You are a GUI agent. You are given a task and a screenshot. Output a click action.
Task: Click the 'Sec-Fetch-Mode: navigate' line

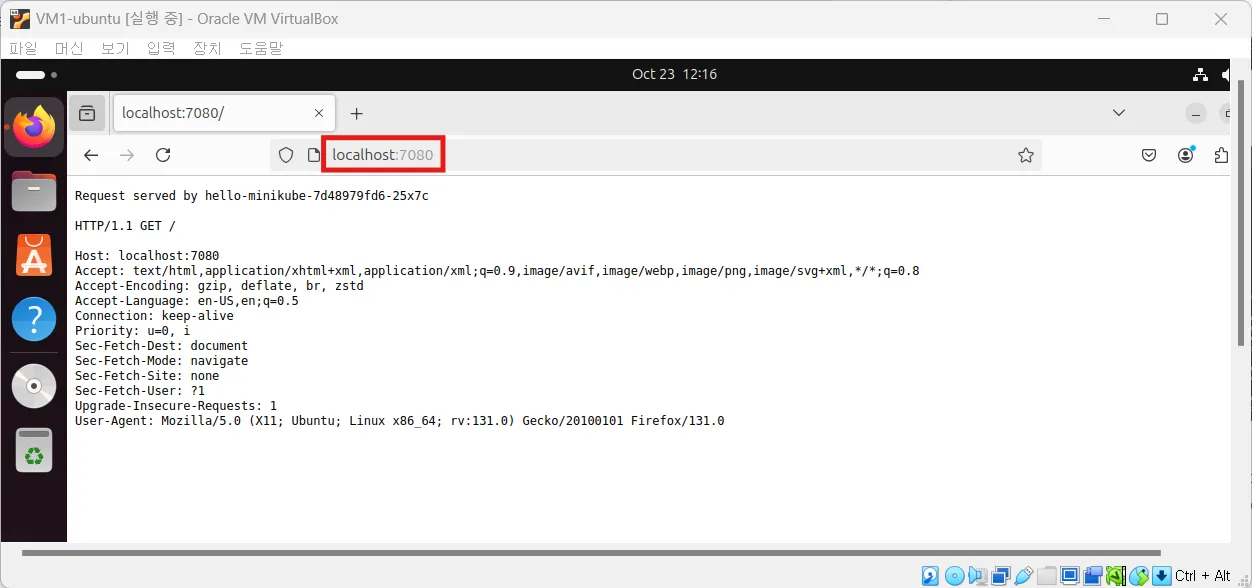(161, 361)
